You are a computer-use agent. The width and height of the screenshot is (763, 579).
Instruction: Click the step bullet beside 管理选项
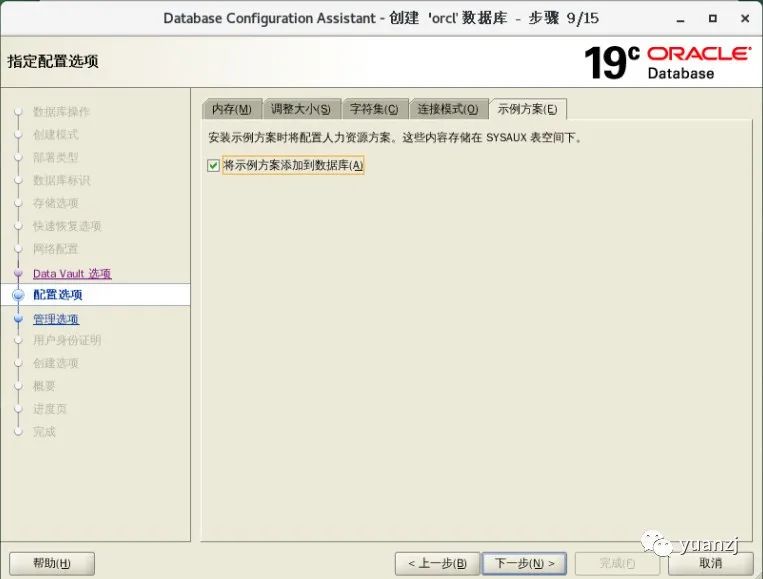coord(18,319)
